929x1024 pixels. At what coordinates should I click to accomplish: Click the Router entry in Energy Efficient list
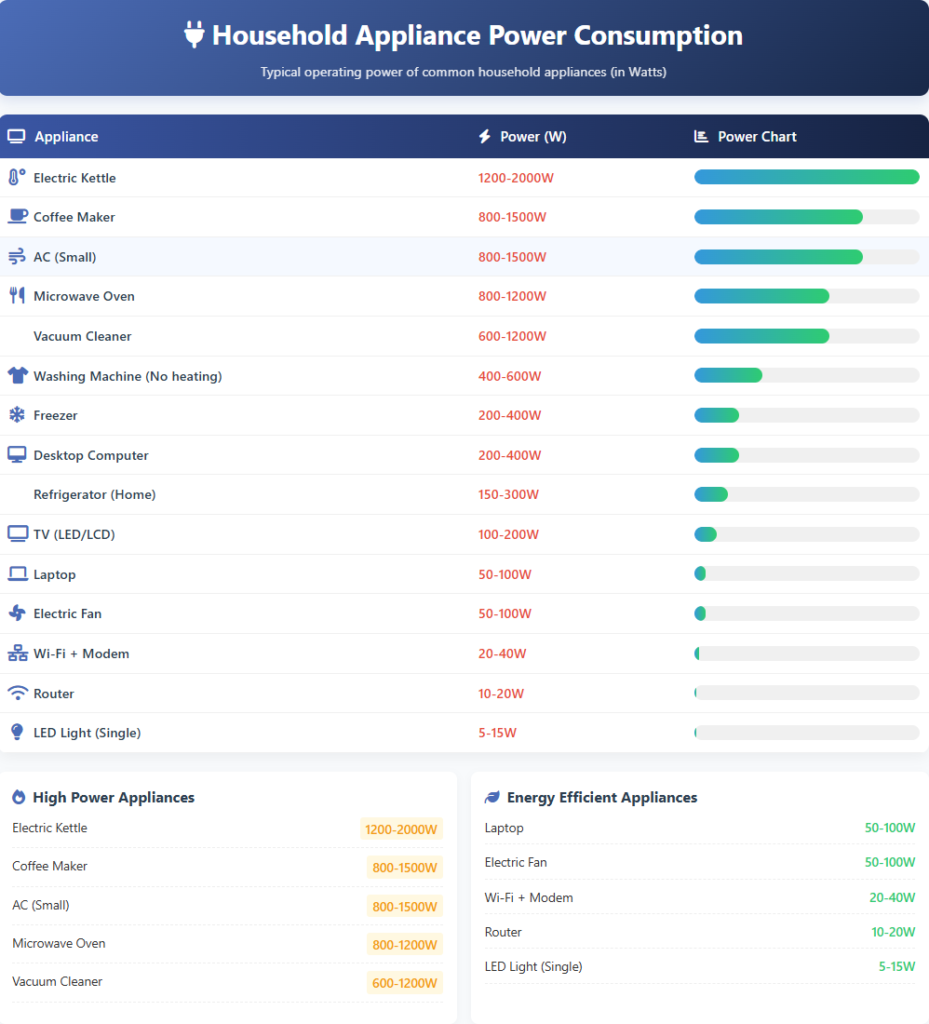[x=503, y=932]
